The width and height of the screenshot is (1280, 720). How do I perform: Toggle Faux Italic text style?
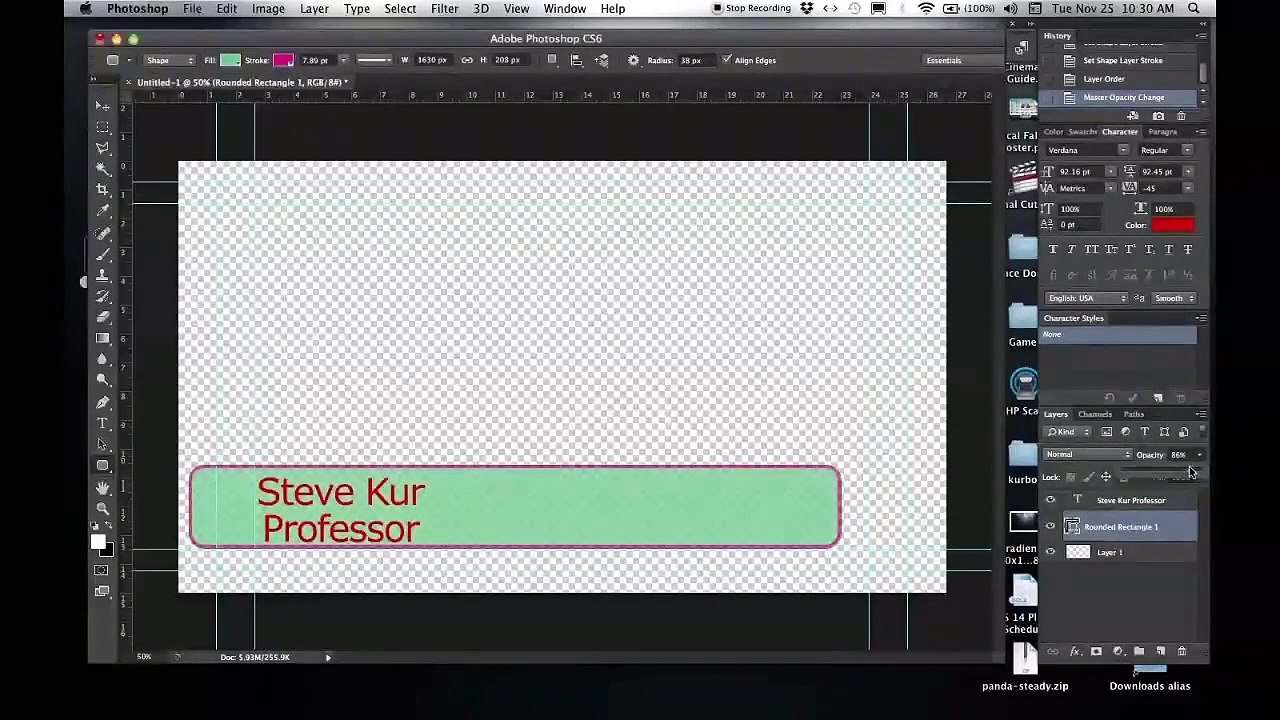click(x=1071, y=249)
